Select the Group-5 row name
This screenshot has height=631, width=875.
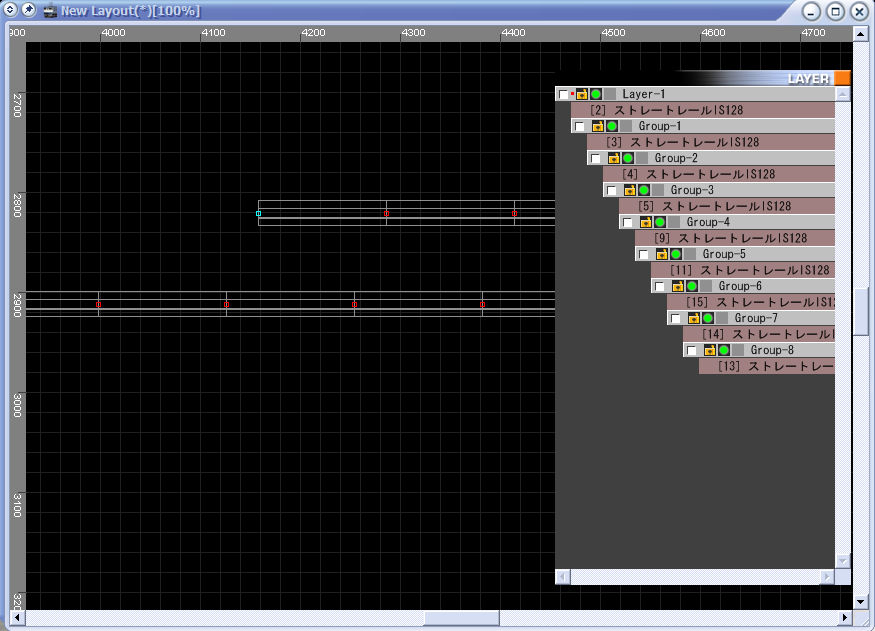[724, 254]
